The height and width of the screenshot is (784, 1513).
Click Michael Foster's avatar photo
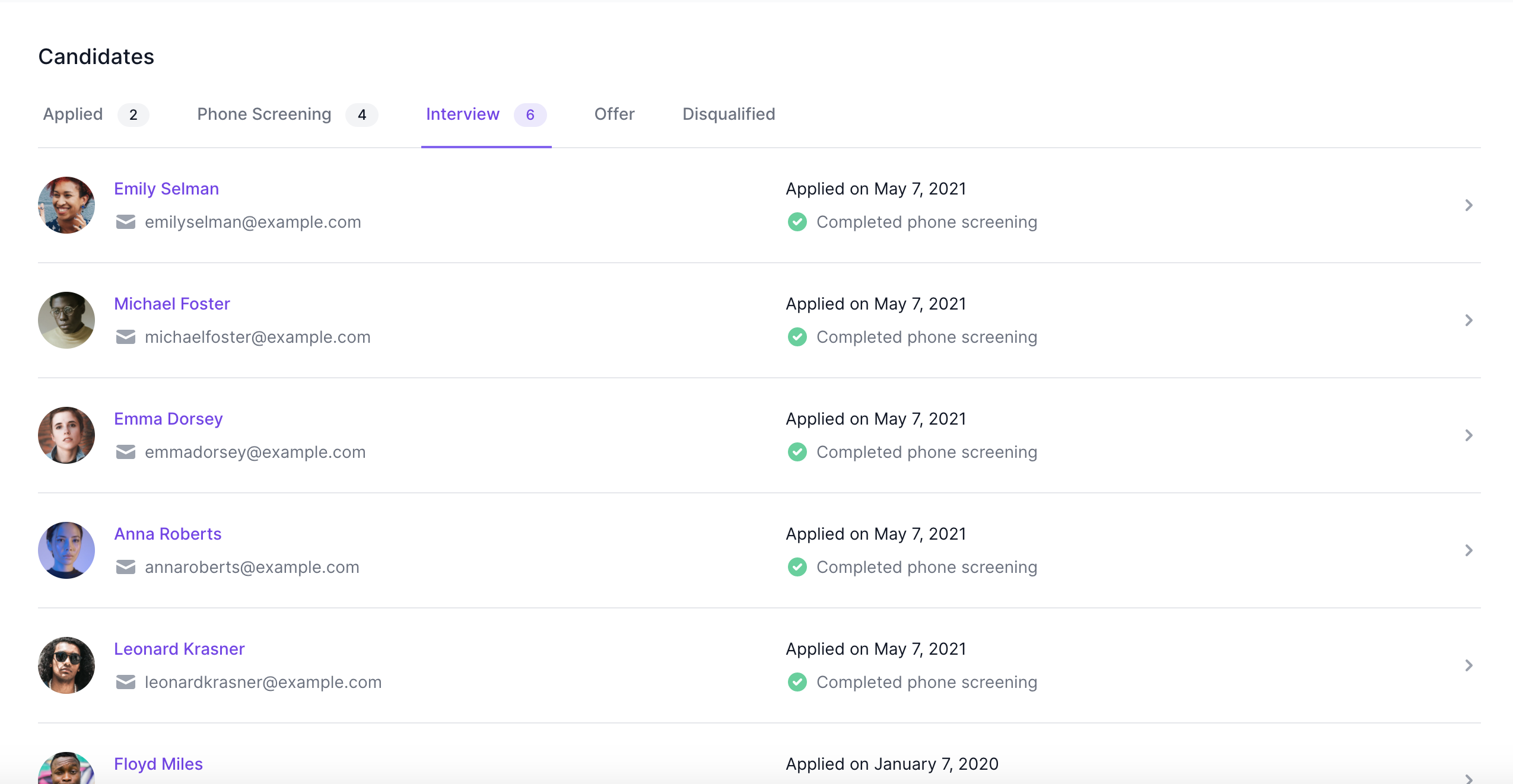tap(66, 320)
